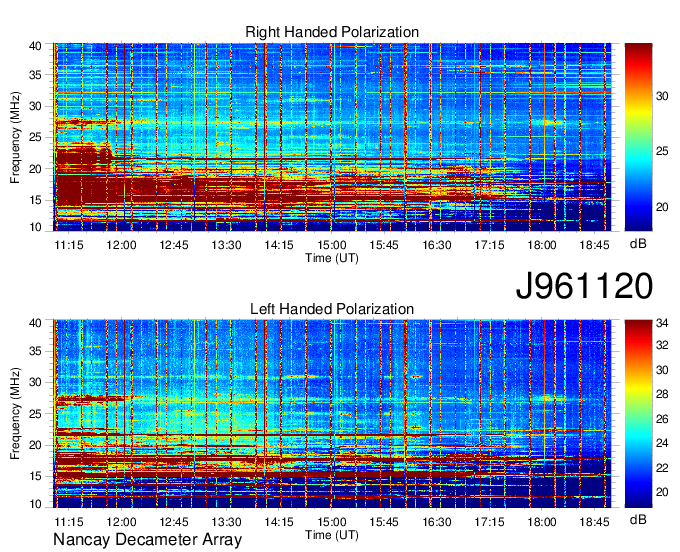680x552 pixels.
Task: Click the 15:45 time tick under the Left Handed plot
Action: [384, 522]
